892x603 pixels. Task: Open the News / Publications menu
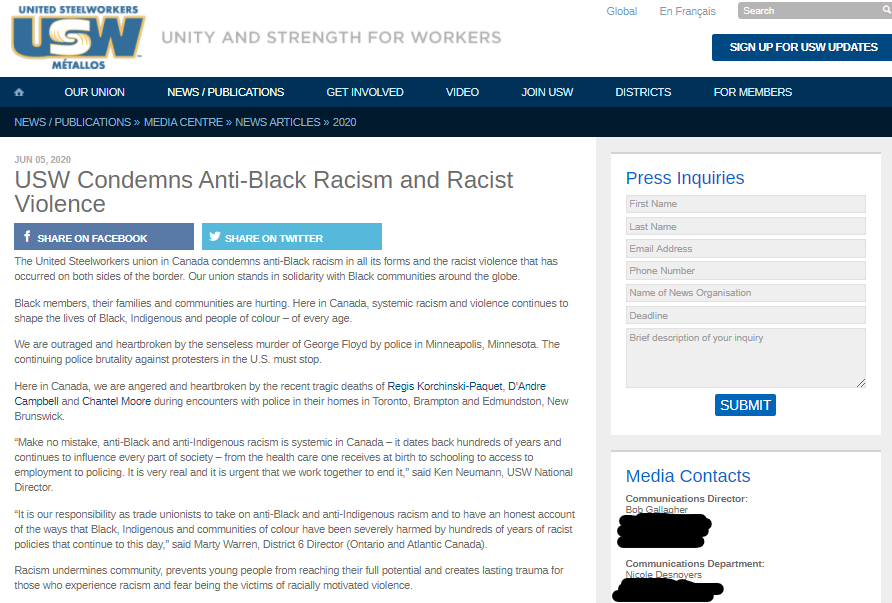(x=225, y=92)
